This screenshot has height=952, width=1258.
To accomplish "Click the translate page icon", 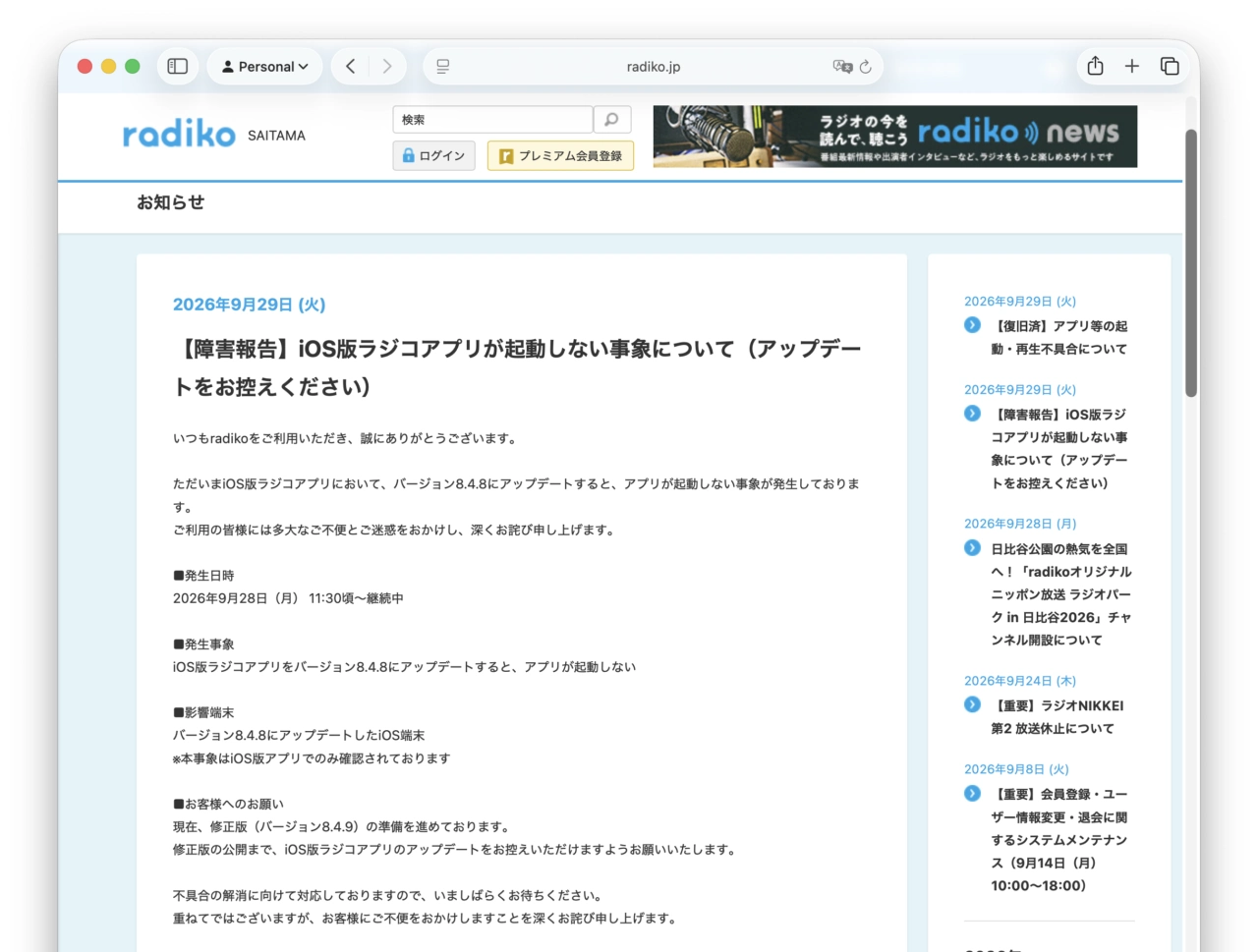I will (842, 66).
